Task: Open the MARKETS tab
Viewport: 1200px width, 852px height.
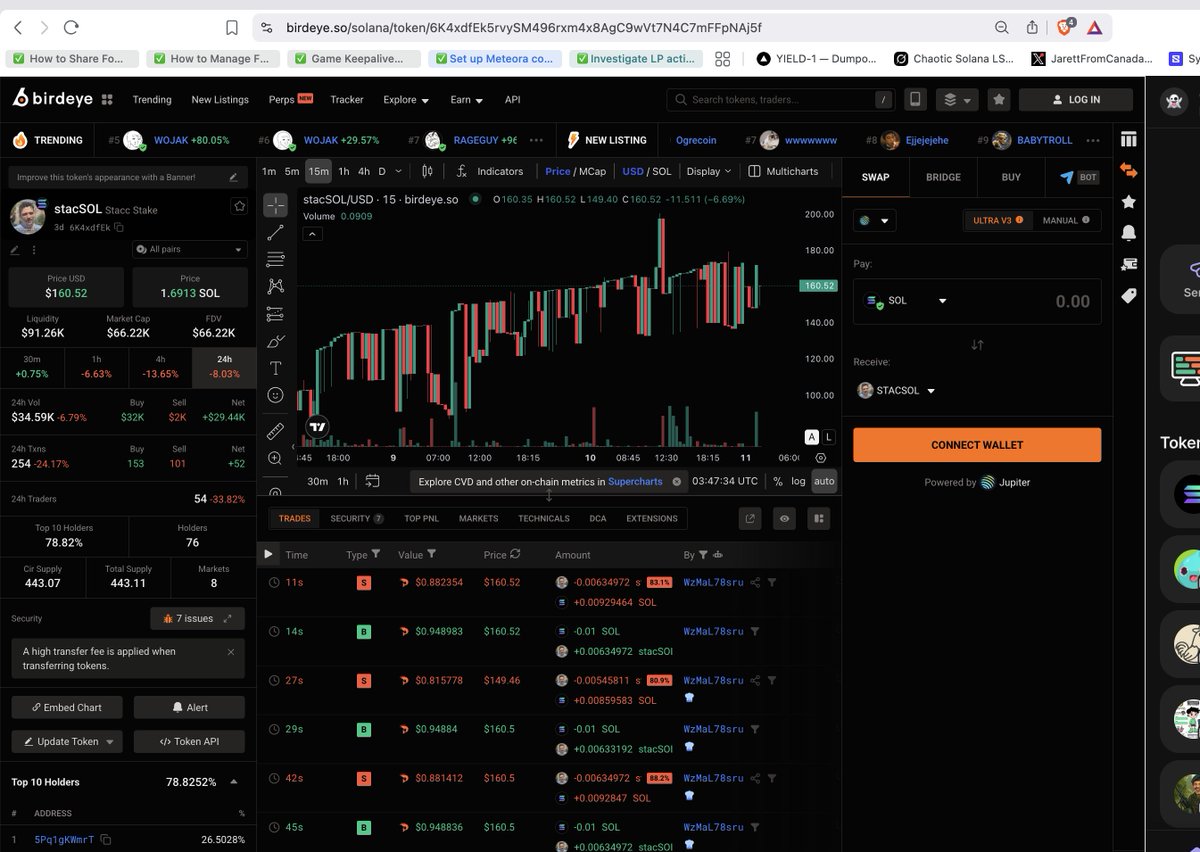Action: (478, 518)
